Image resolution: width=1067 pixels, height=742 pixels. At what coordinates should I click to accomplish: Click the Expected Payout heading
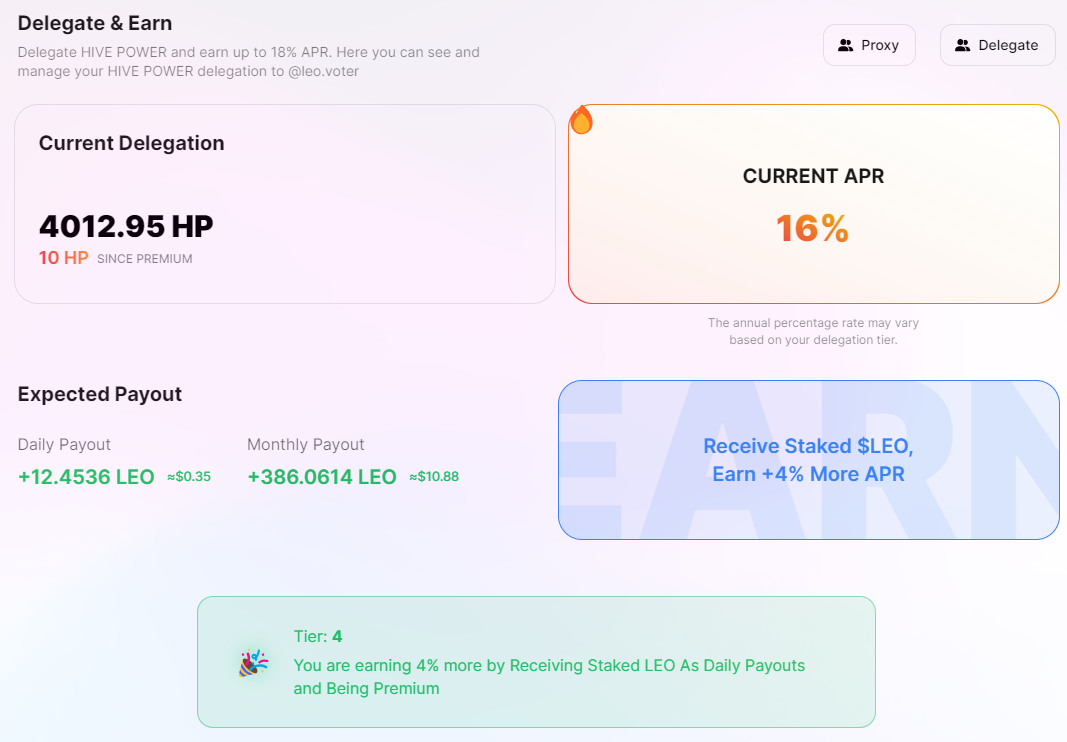pos(100,394)
